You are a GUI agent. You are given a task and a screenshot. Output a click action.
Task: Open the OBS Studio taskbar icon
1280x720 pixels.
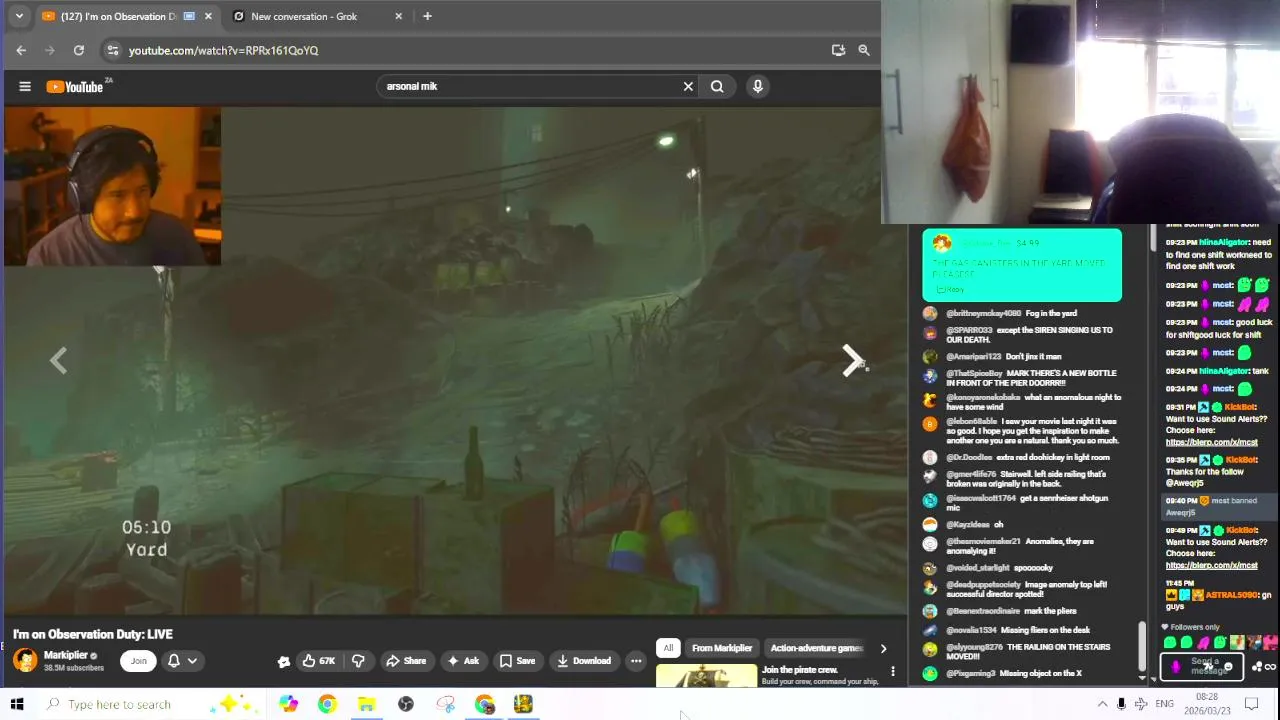pyautogui.click(x=405, y=705)
